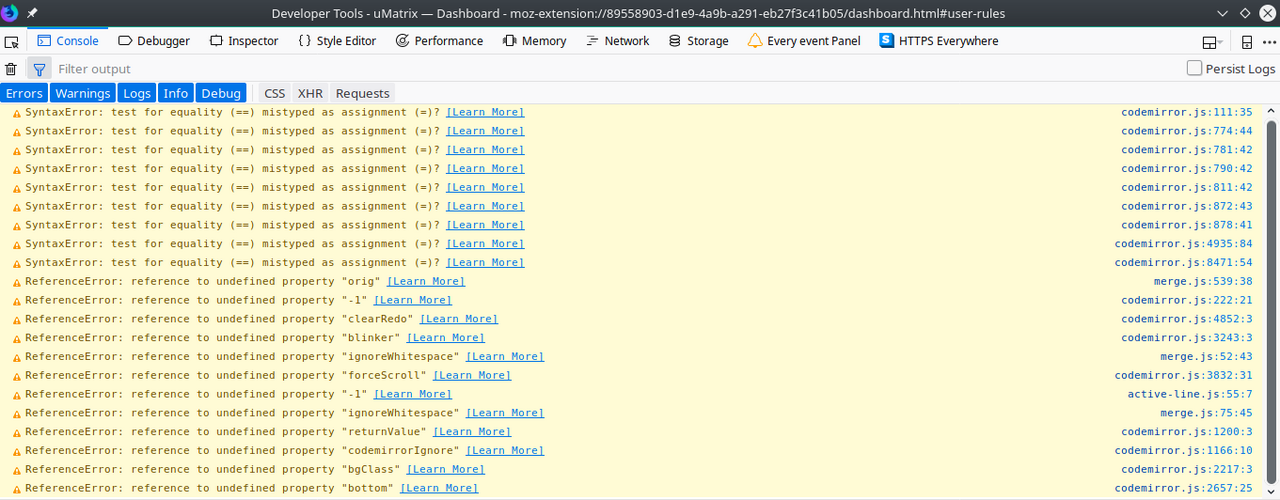Enable the XHR filter

tap(310, 93)
